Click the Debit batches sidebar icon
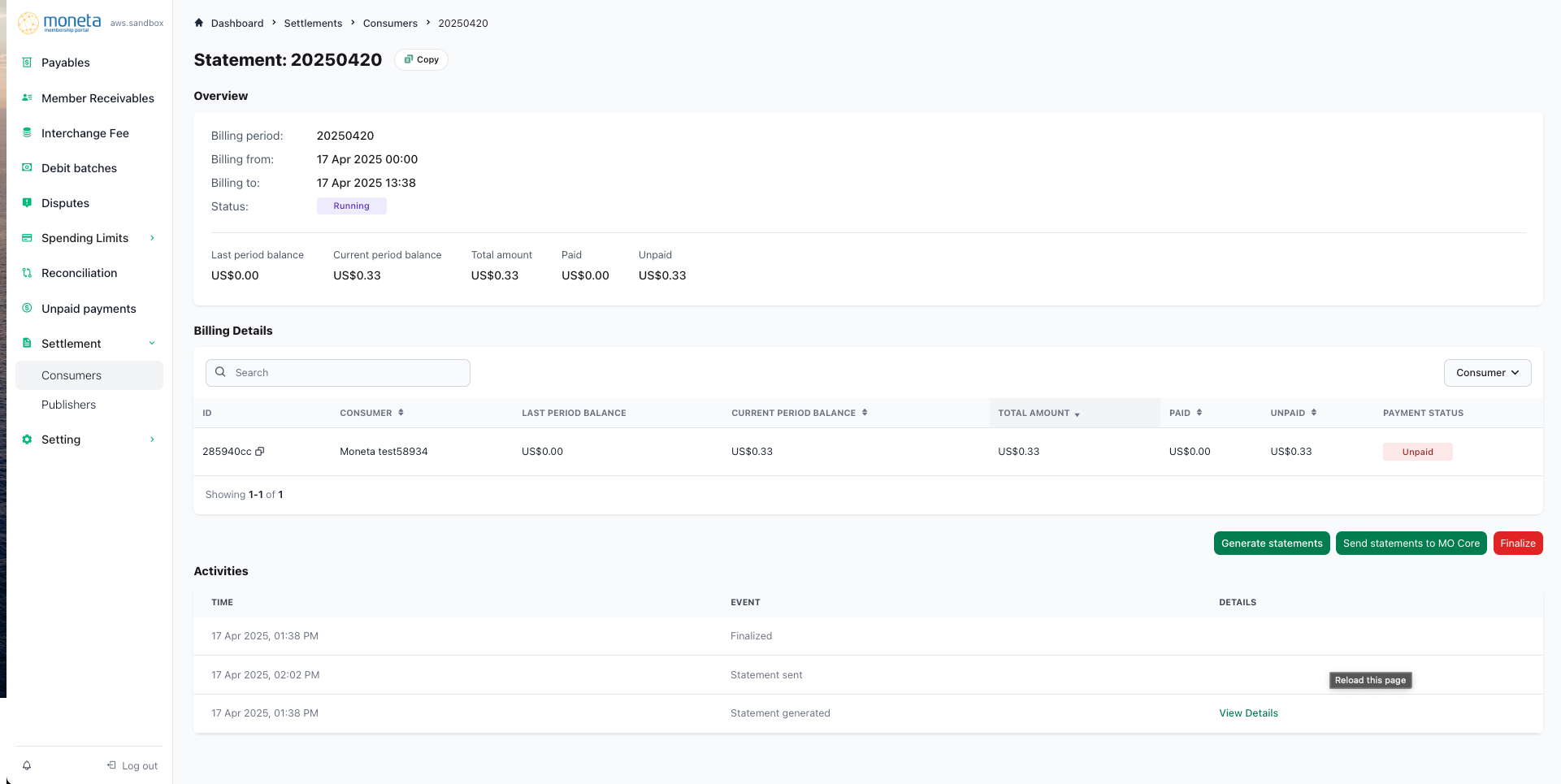The image size is (1561, 784). [x=27, y=167]
